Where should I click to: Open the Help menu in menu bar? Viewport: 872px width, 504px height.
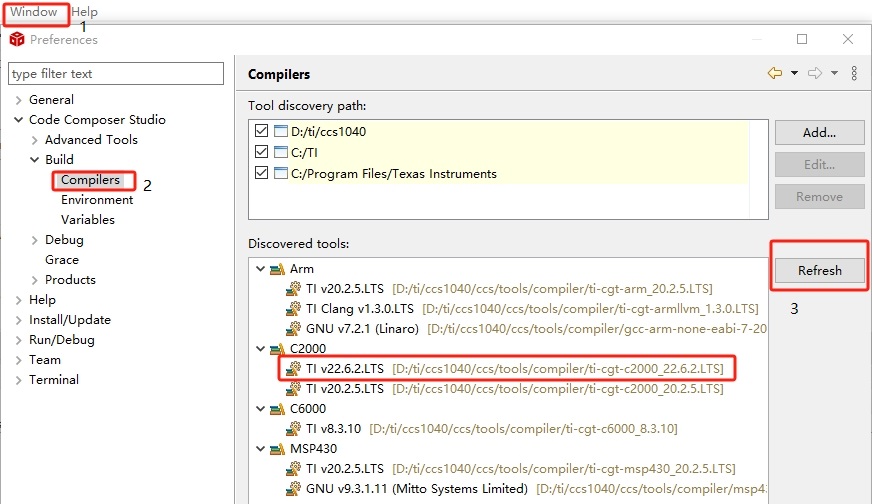[85, 12]
